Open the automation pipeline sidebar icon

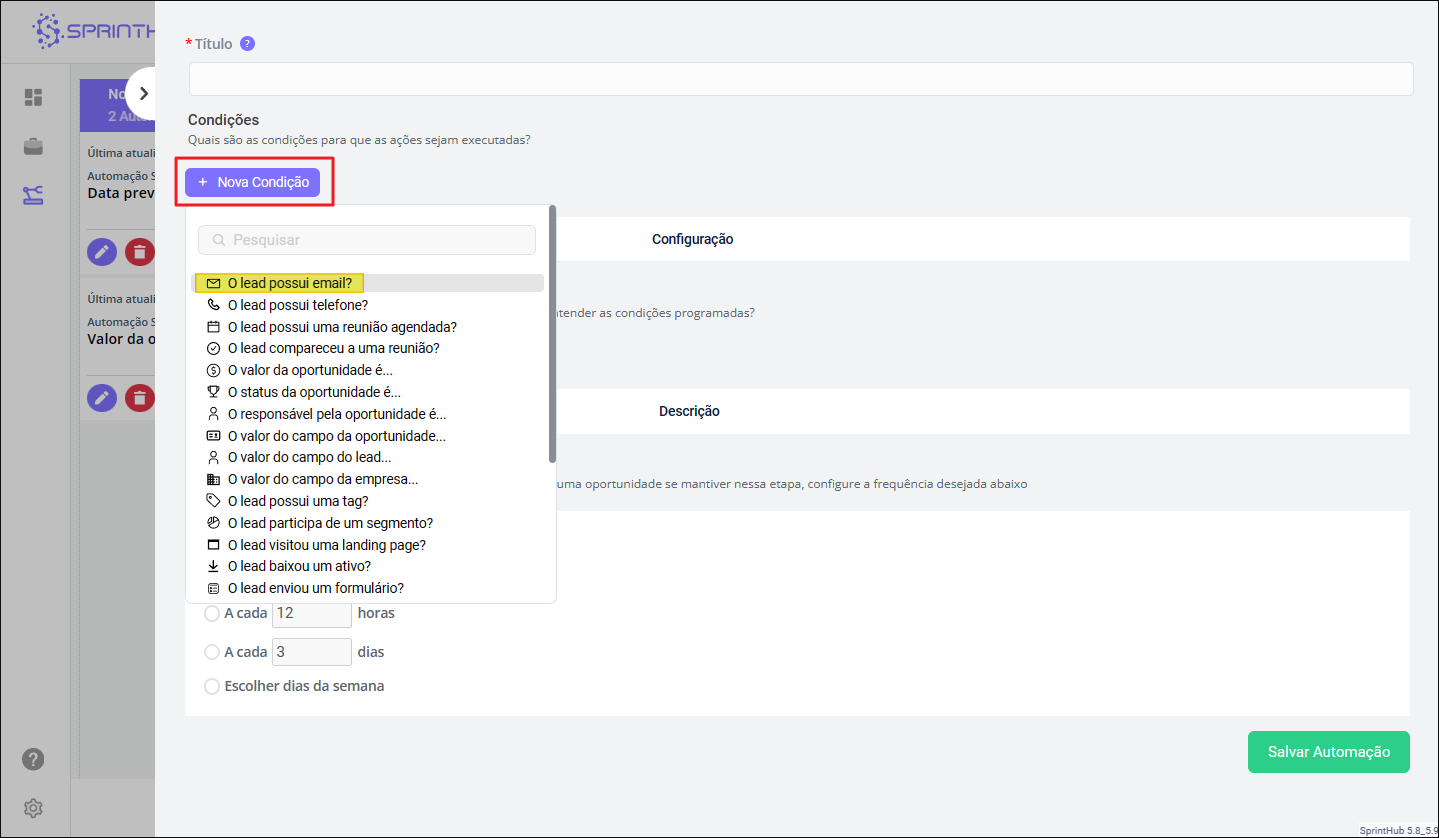(x=33, y=195)
